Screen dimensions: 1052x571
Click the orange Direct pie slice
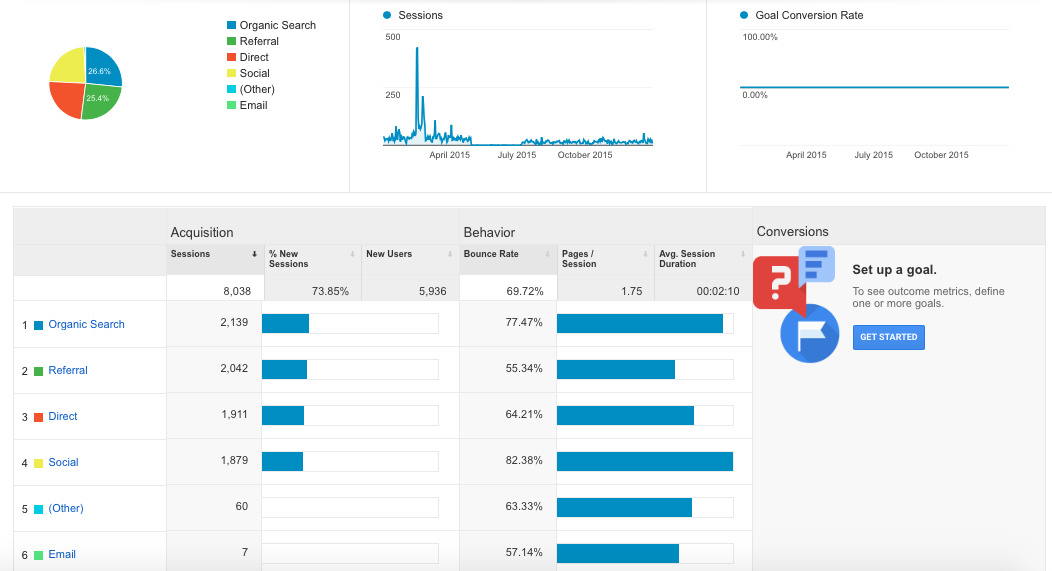[67, 99]
